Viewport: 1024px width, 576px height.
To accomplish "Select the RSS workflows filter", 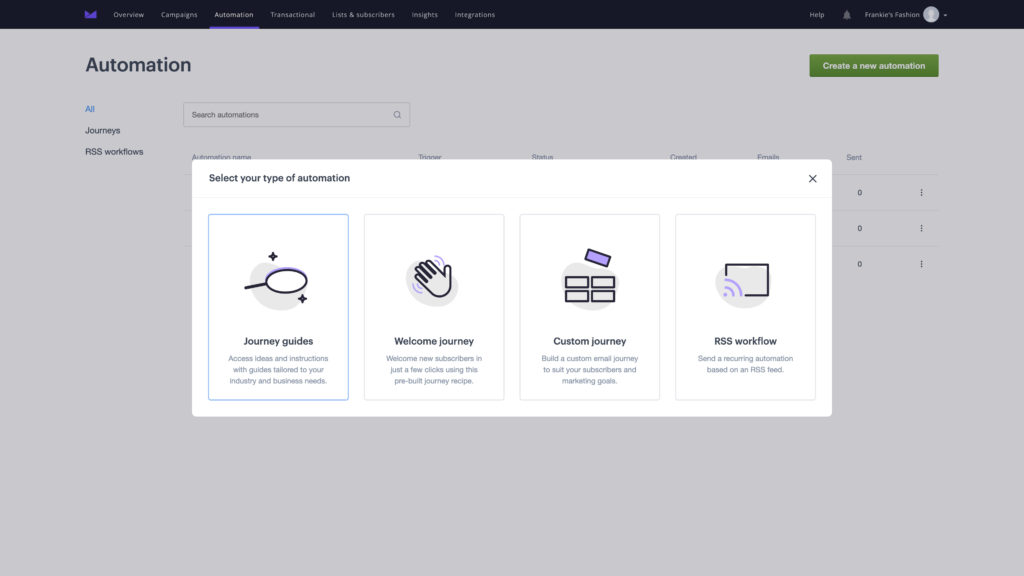I will point(113,151).
